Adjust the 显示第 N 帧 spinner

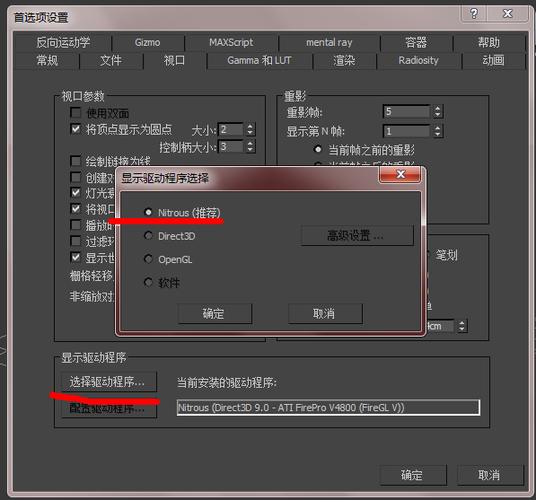coord(438,131)
